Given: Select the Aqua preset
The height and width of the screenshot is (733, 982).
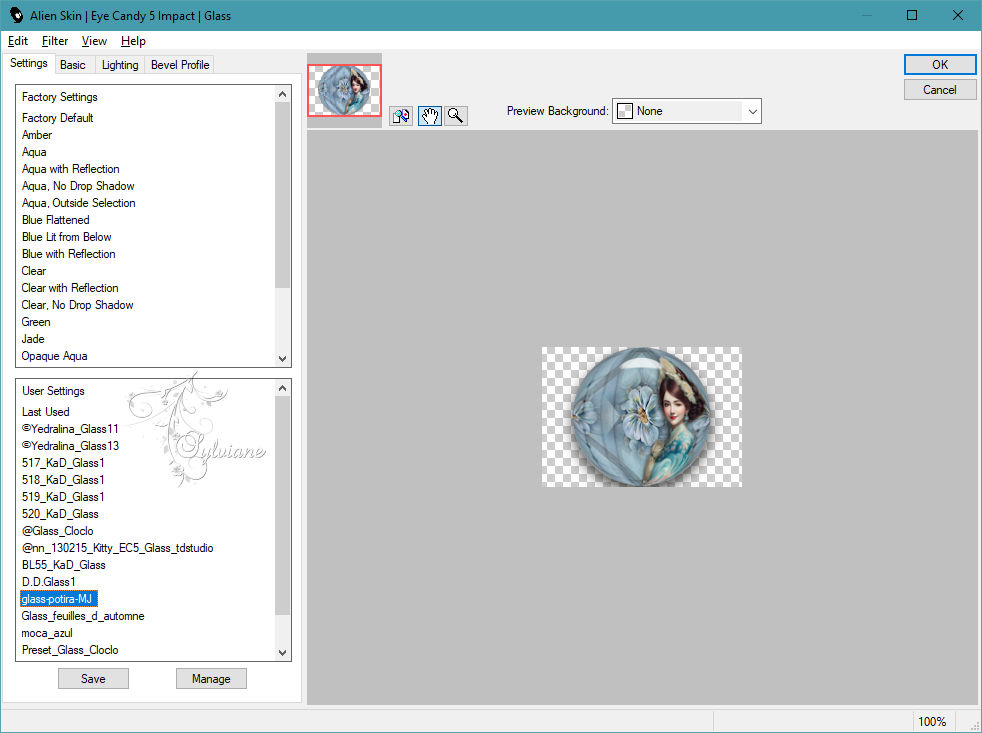Looking at the screenshot, I should pos(34,152).
